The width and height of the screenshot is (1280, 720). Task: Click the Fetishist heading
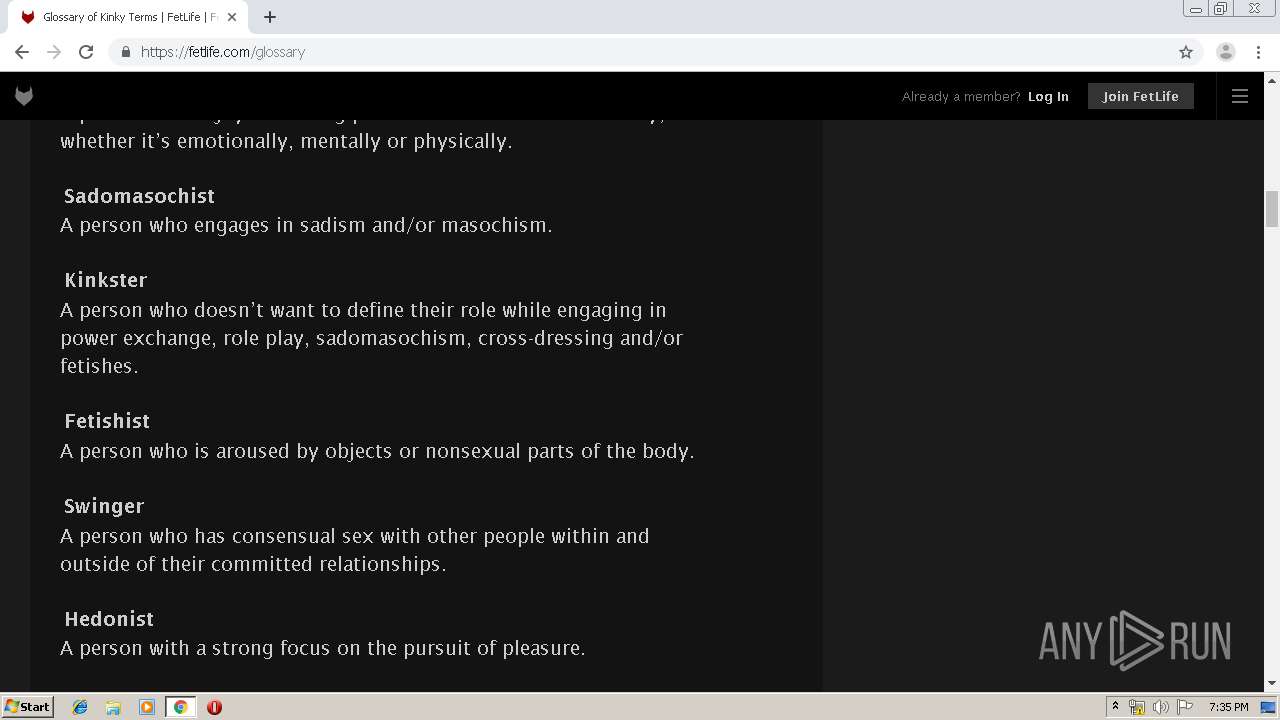[x=107, y=421]
